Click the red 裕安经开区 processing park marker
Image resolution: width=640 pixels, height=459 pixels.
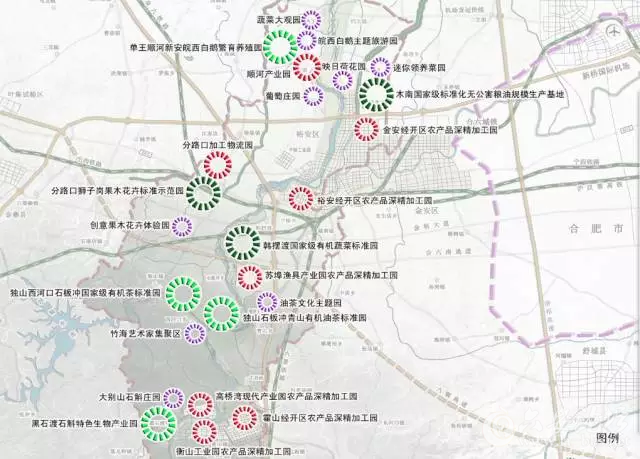pyautogui.click(x=300, y=199)
